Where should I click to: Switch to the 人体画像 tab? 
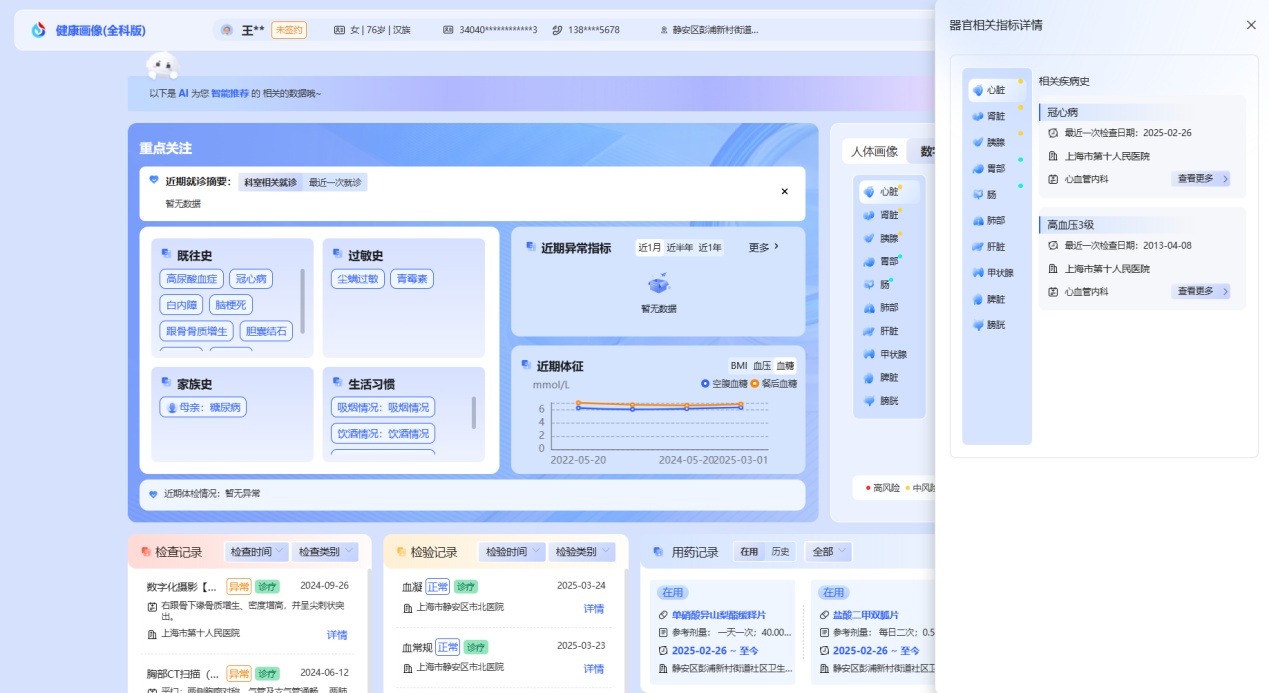click(x=874, y=151)
